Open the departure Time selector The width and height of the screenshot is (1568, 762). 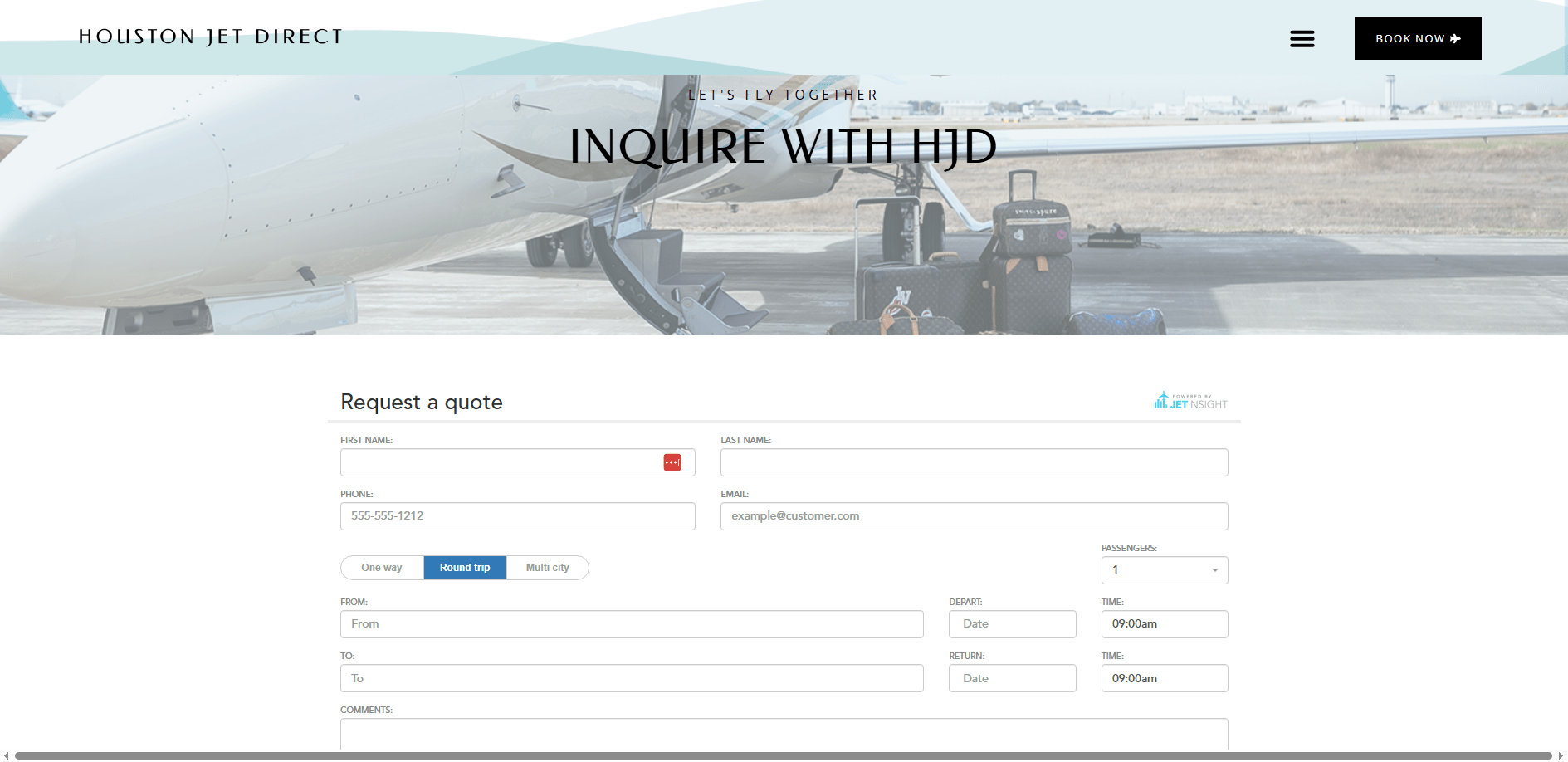coord(1164,624)
